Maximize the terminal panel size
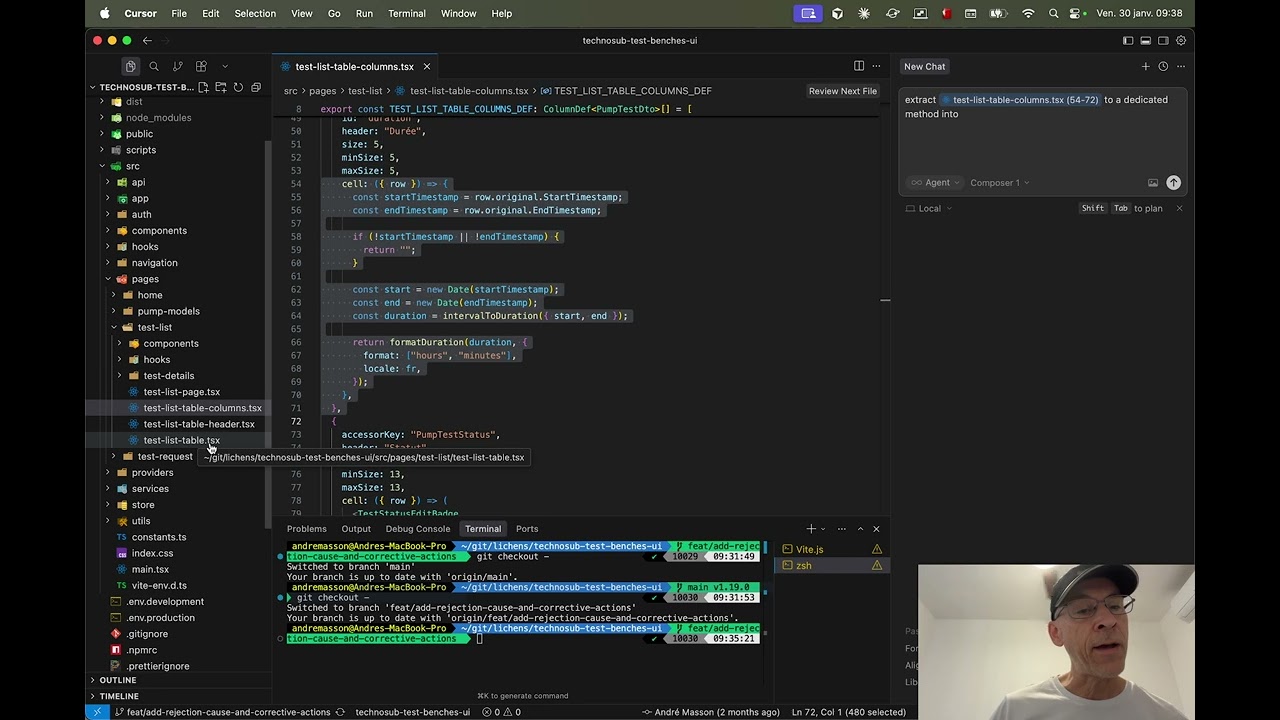 [860, 529]
